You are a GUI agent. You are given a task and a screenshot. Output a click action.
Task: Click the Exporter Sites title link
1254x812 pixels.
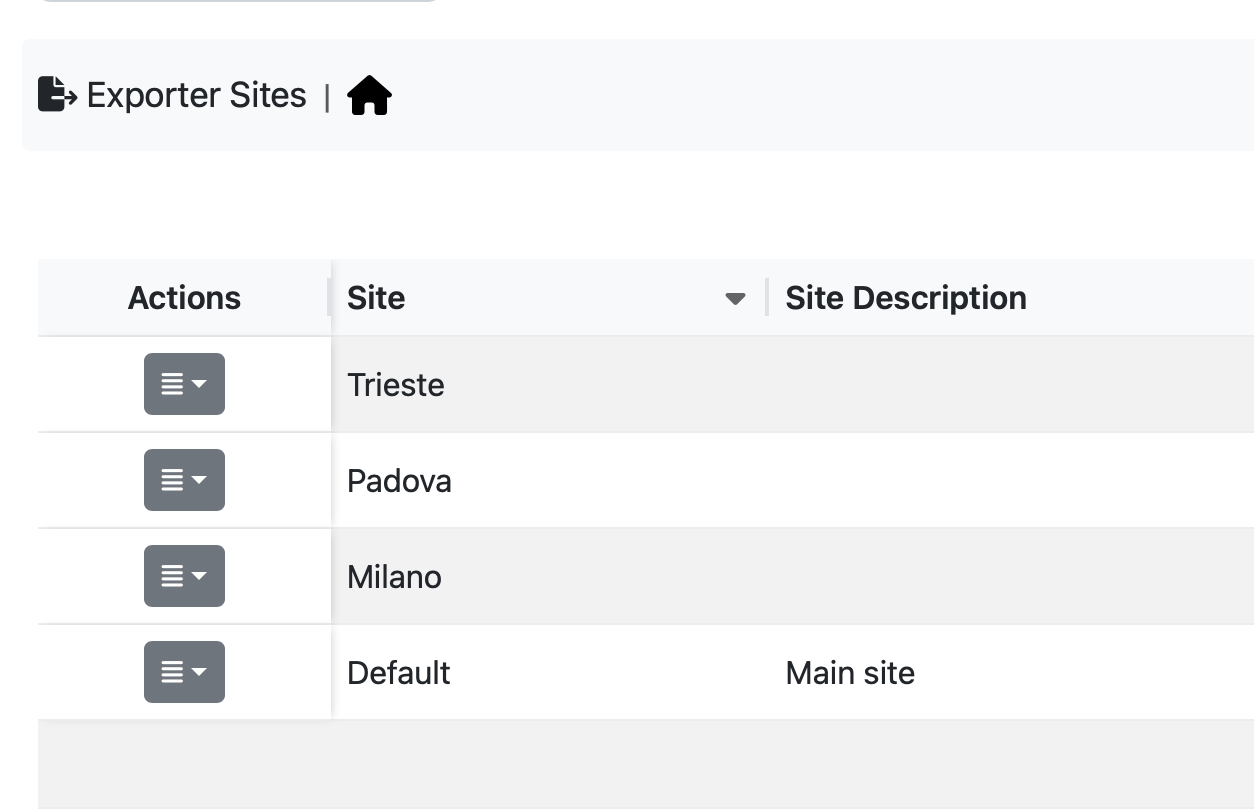click(197, 94)
